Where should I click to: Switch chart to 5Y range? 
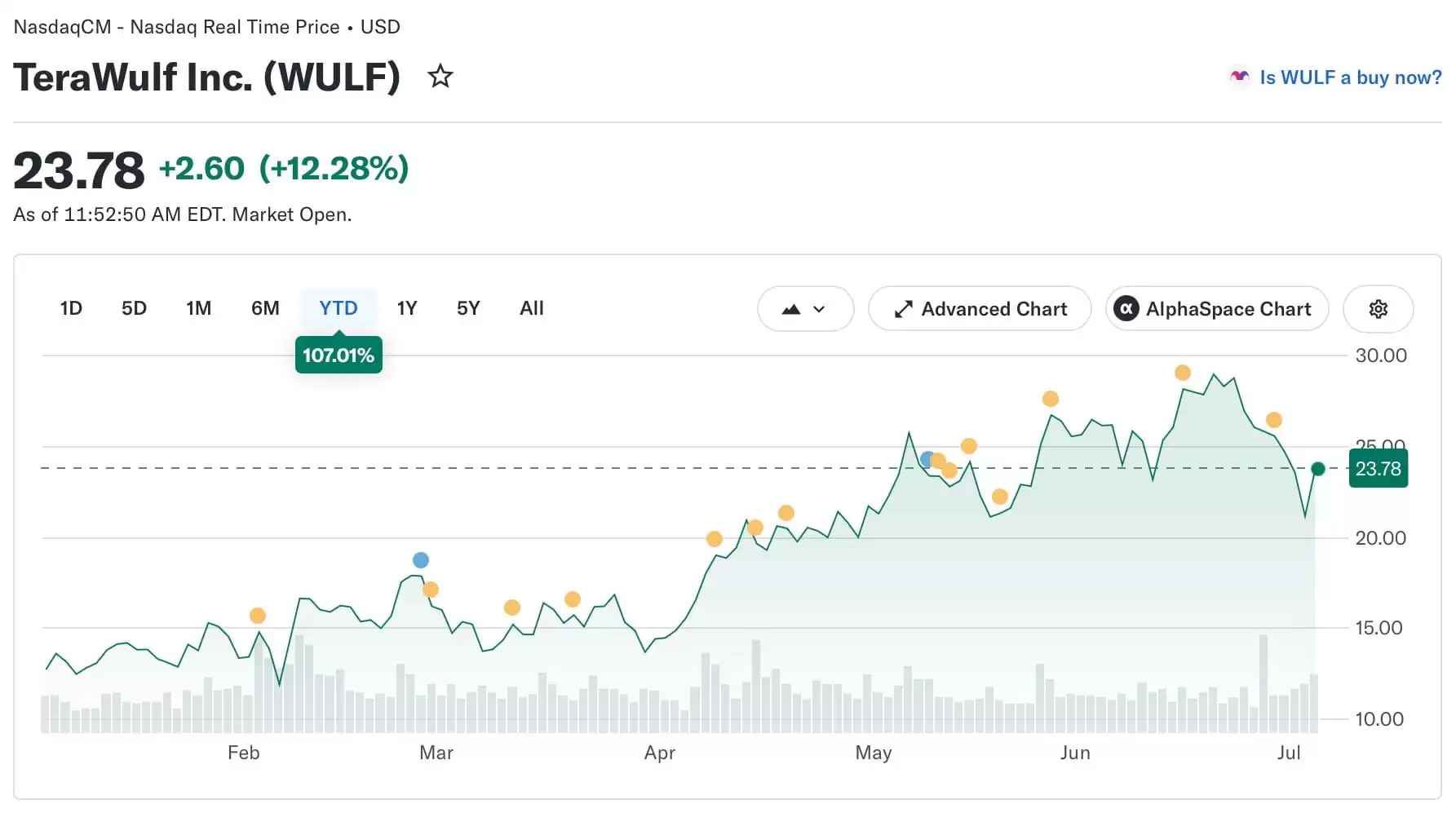468,308
